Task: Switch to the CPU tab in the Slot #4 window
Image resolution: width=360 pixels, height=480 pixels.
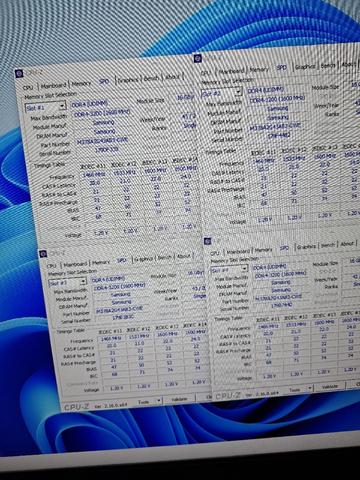Action: point(215,253)
